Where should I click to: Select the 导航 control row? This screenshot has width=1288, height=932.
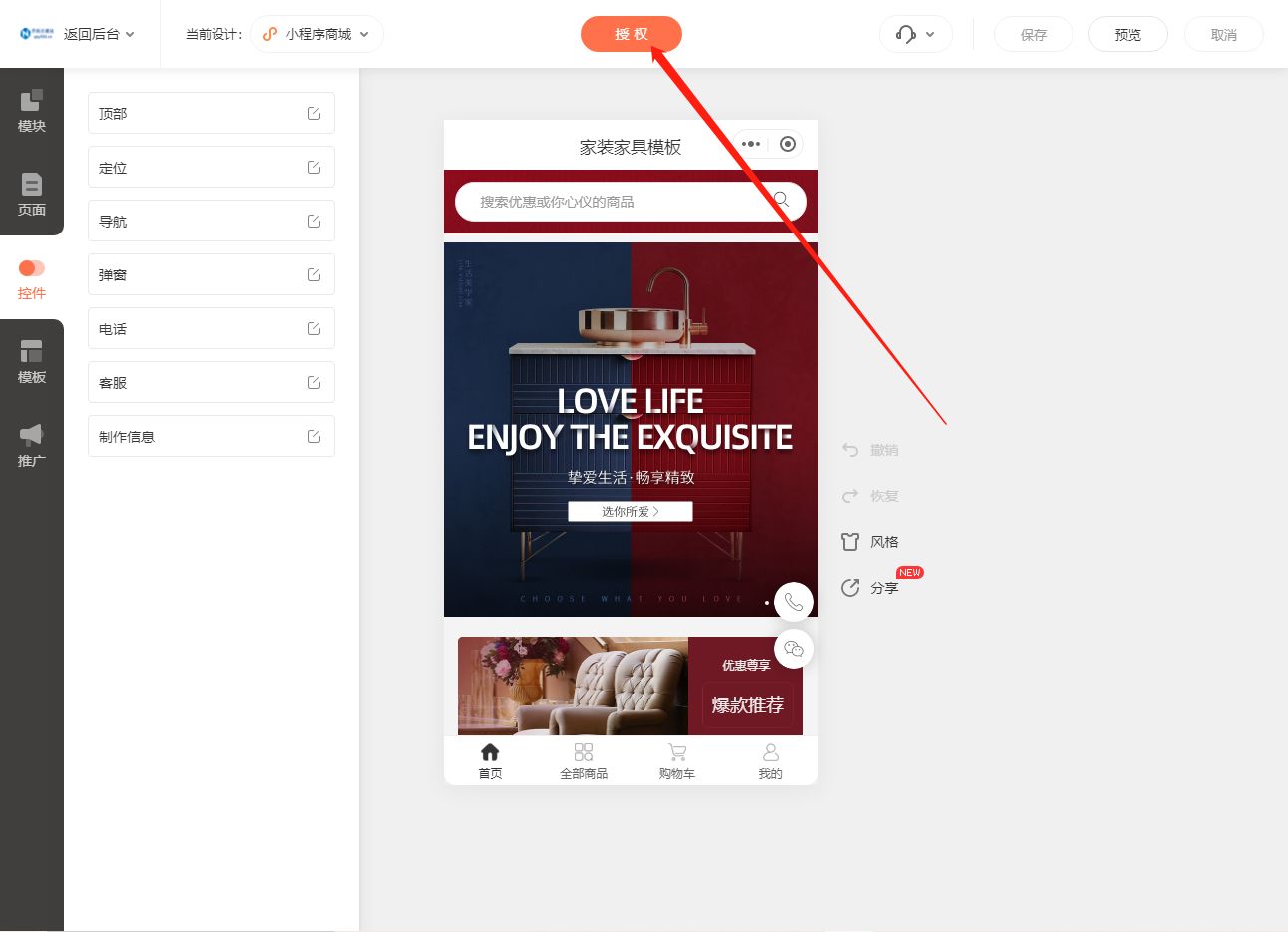coord(212,221)
